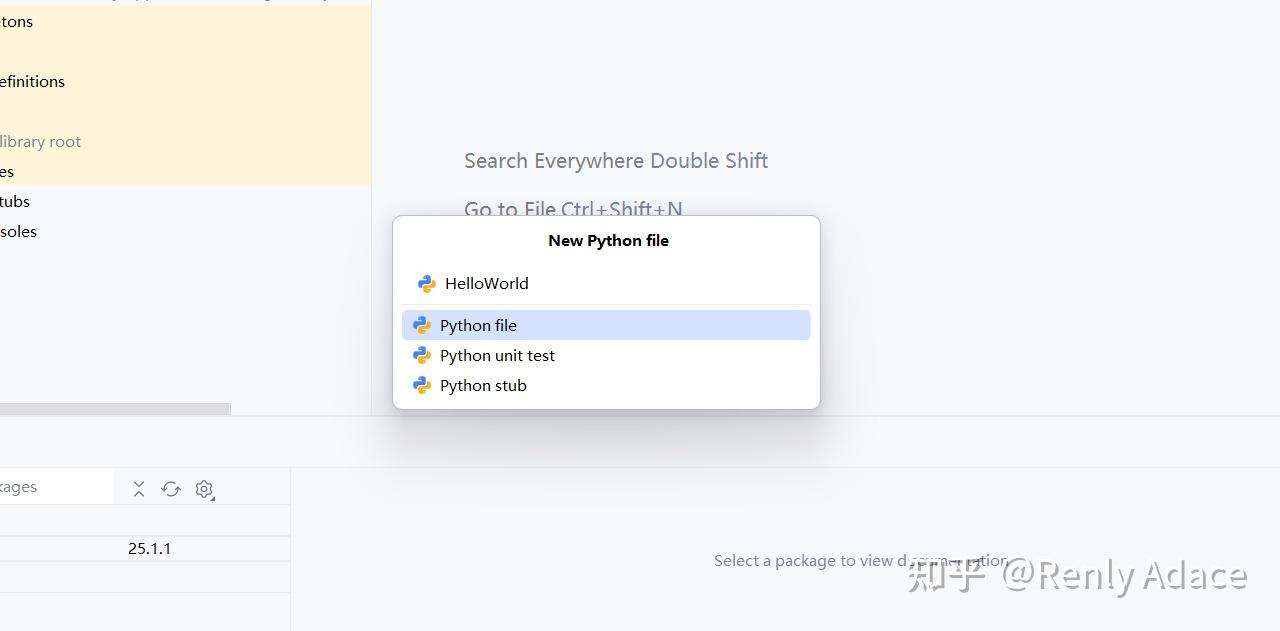This screenshot has width=1280, height=631.
Task: Click the Python icon beside HelloWorld
Action: [427, 284]
